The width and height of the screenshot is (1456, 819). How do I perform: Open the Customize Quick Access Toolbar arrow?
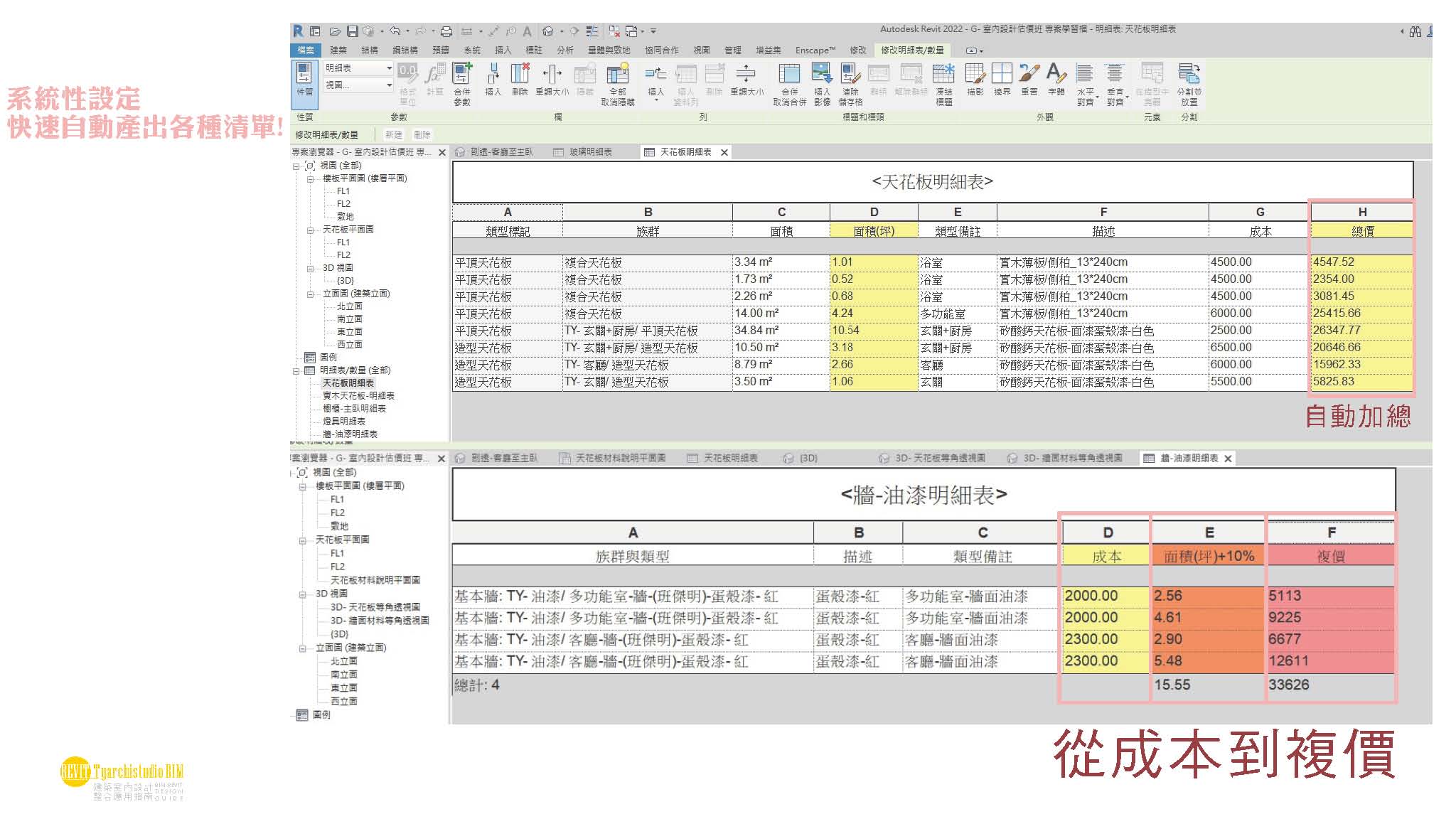coord(653,31)
